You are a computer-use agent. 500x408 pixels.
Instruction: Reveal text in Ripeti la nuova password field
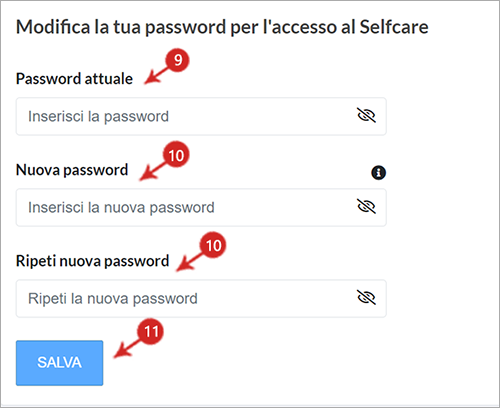366,297
